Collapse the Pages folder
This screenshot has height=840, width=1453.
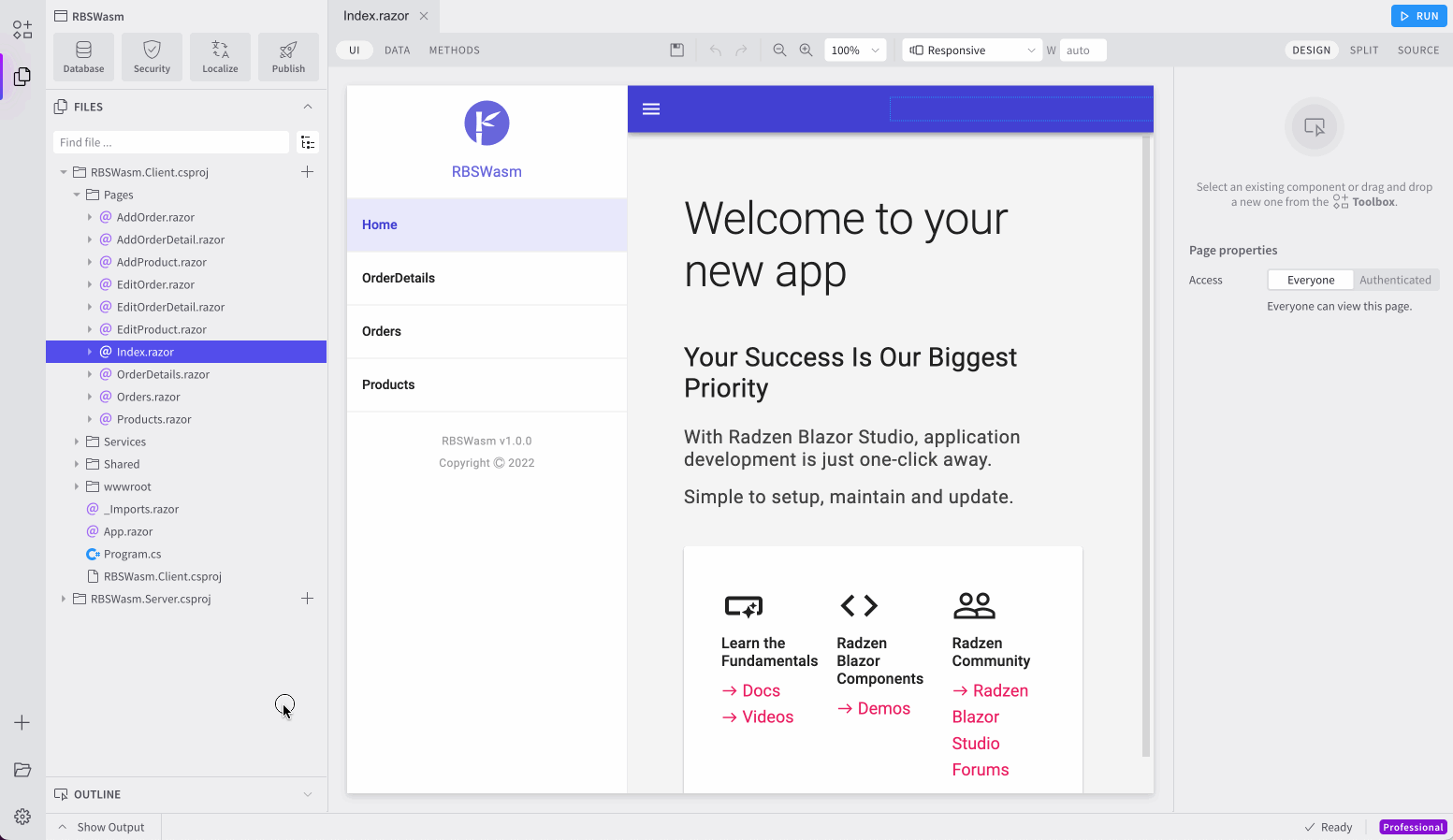pyautogui.click(x=77, y=195)
